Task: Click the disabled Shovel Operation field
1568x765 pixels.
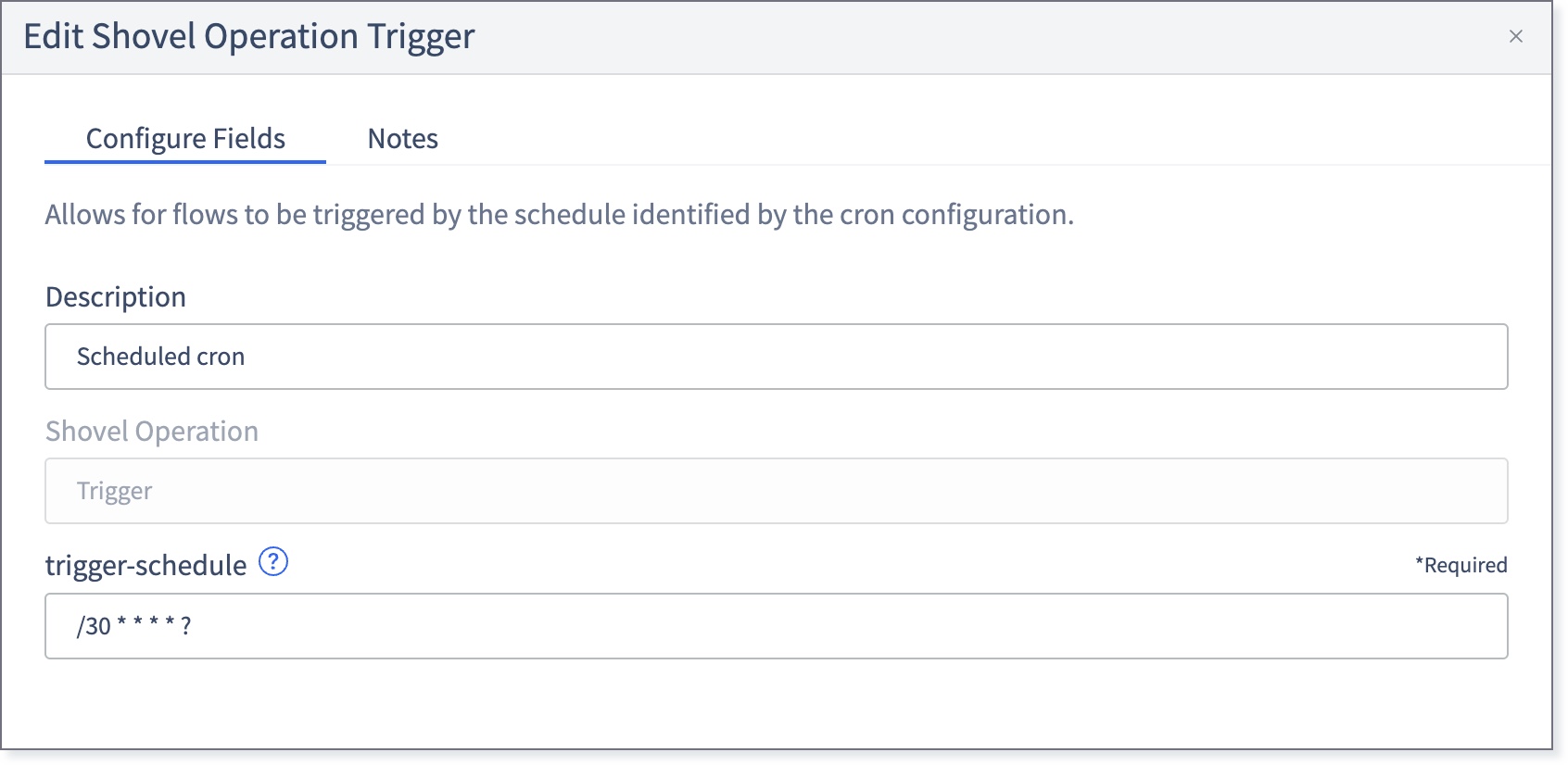Action: pos(777,491)
